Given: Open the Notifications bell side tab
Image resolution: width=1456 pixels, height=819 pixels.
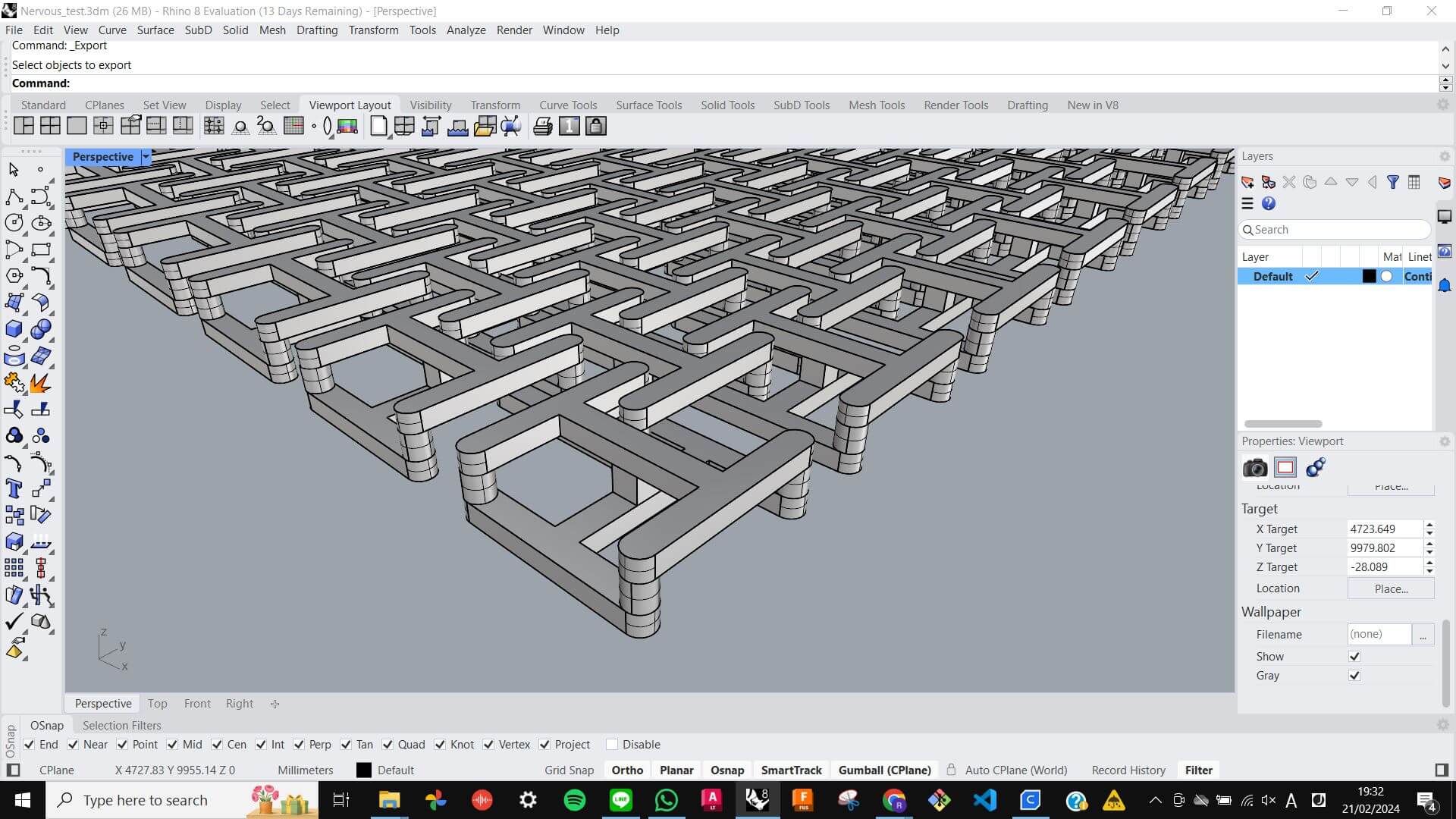Looking at the screenshot, I should coord(1445,285).
